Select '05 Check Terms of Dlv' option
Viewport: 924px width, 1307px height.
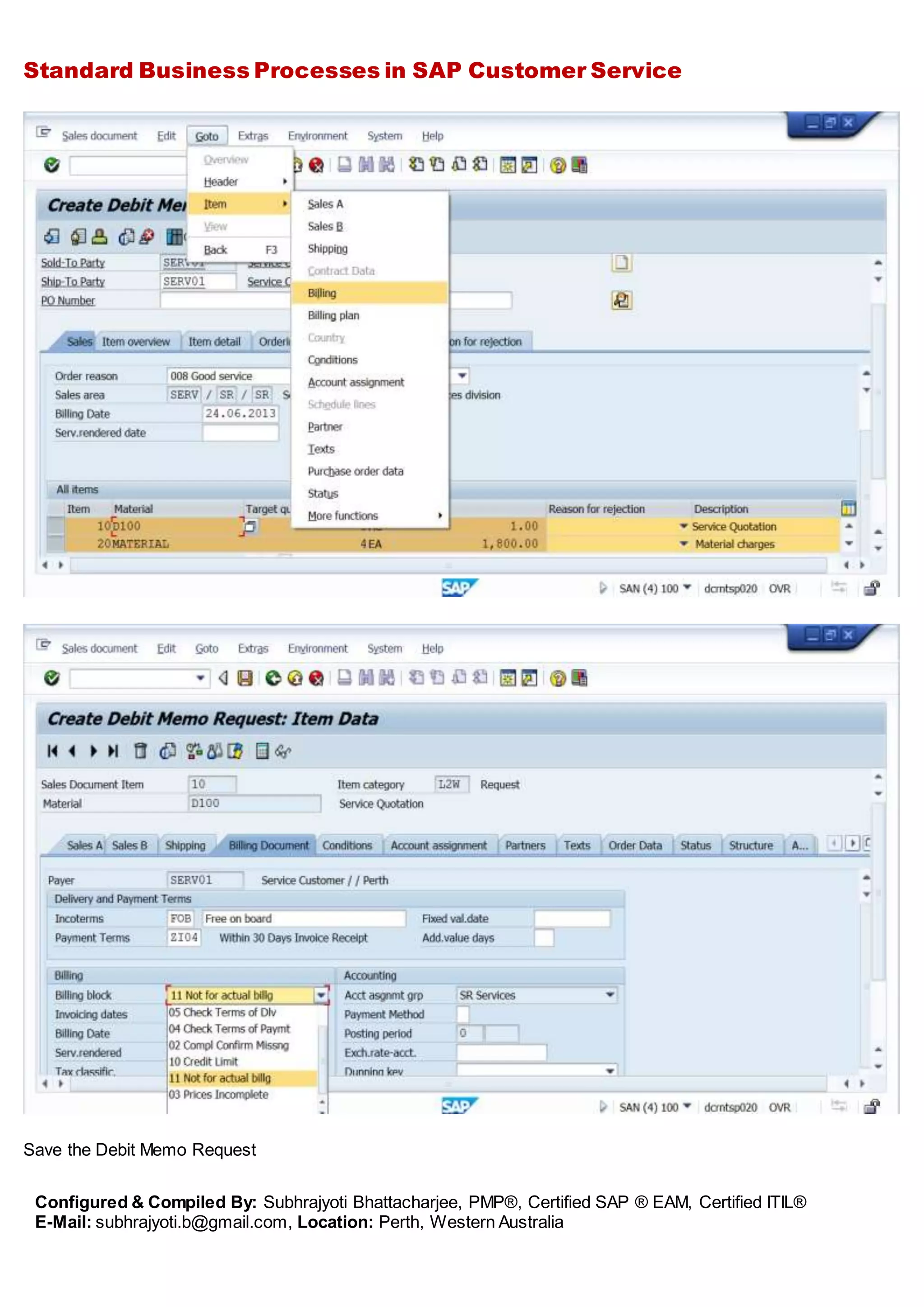point(241,1013)
